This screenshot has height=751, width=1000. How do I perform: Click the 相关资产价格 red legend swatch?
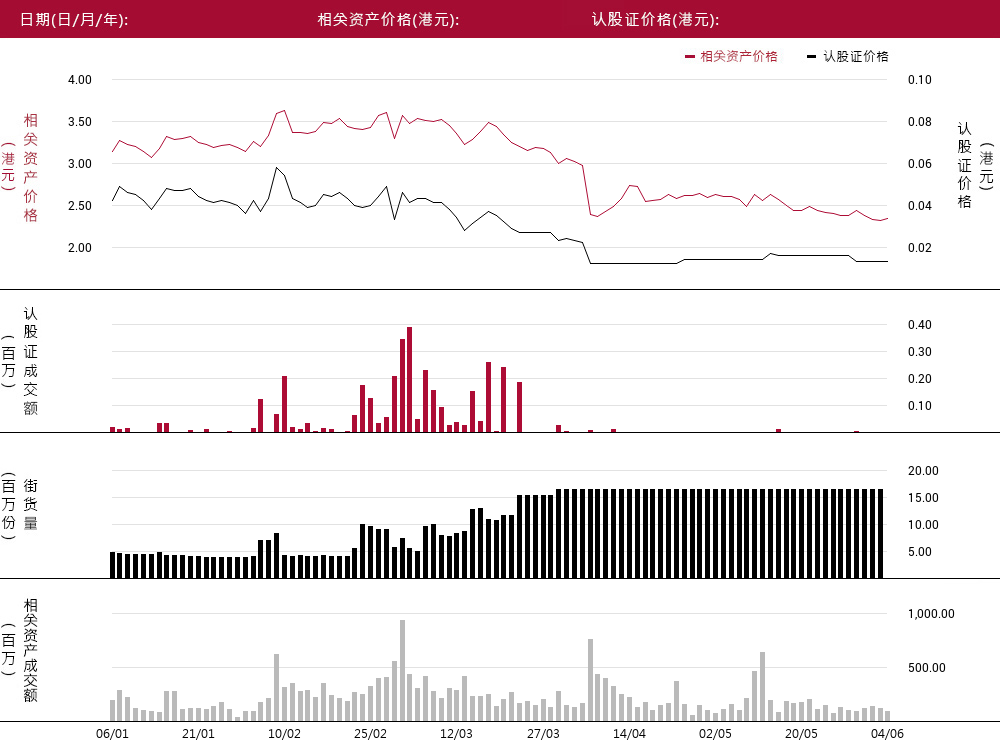point(689,57)
